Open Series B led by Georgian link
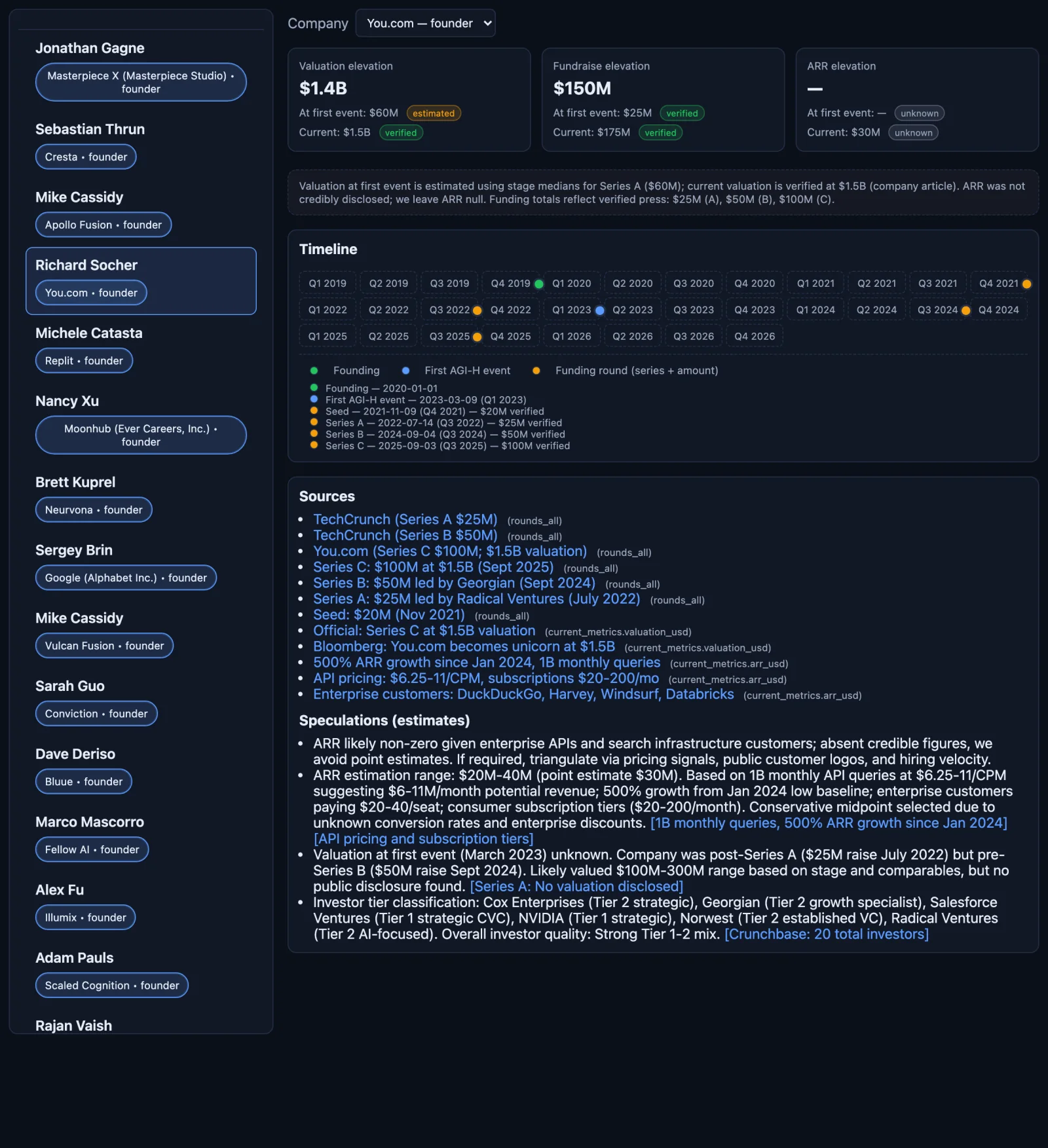Screen dimensions: 1048x1148 click(454, 583)
